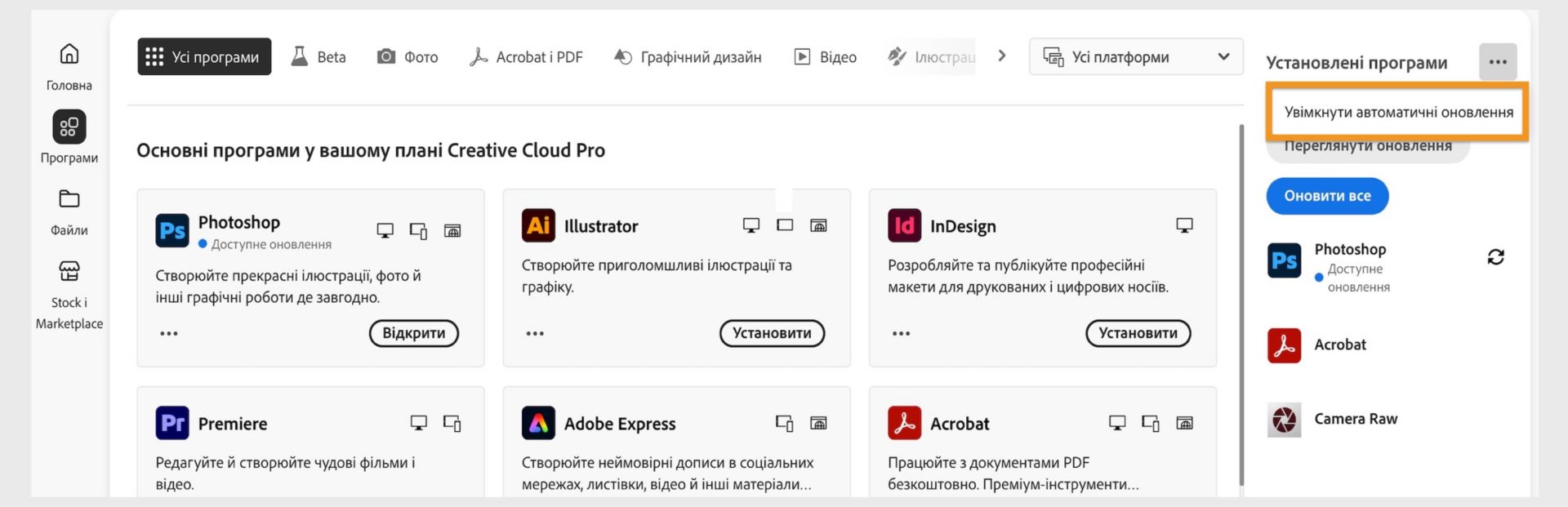This screenshot has width=1568, height=507.
Task: Click the Illustrator Ai icon in the card
Action: 538,225
